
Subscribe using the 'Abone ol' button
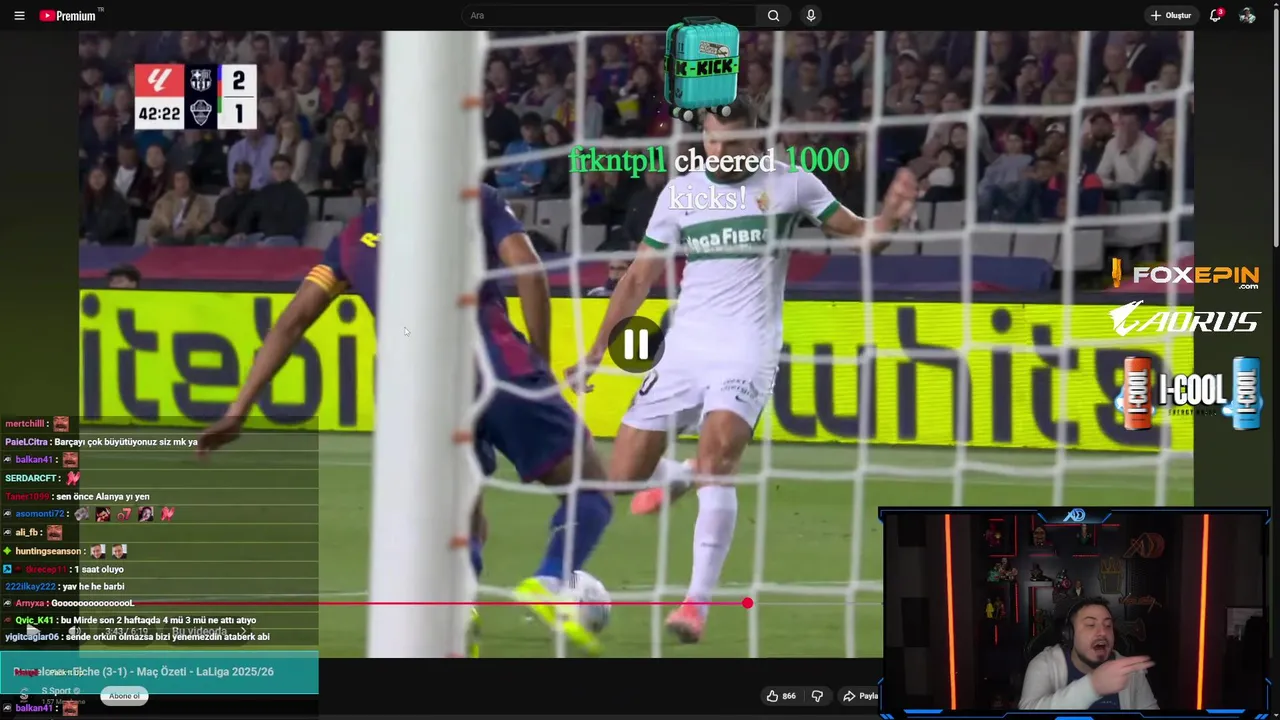125,696
